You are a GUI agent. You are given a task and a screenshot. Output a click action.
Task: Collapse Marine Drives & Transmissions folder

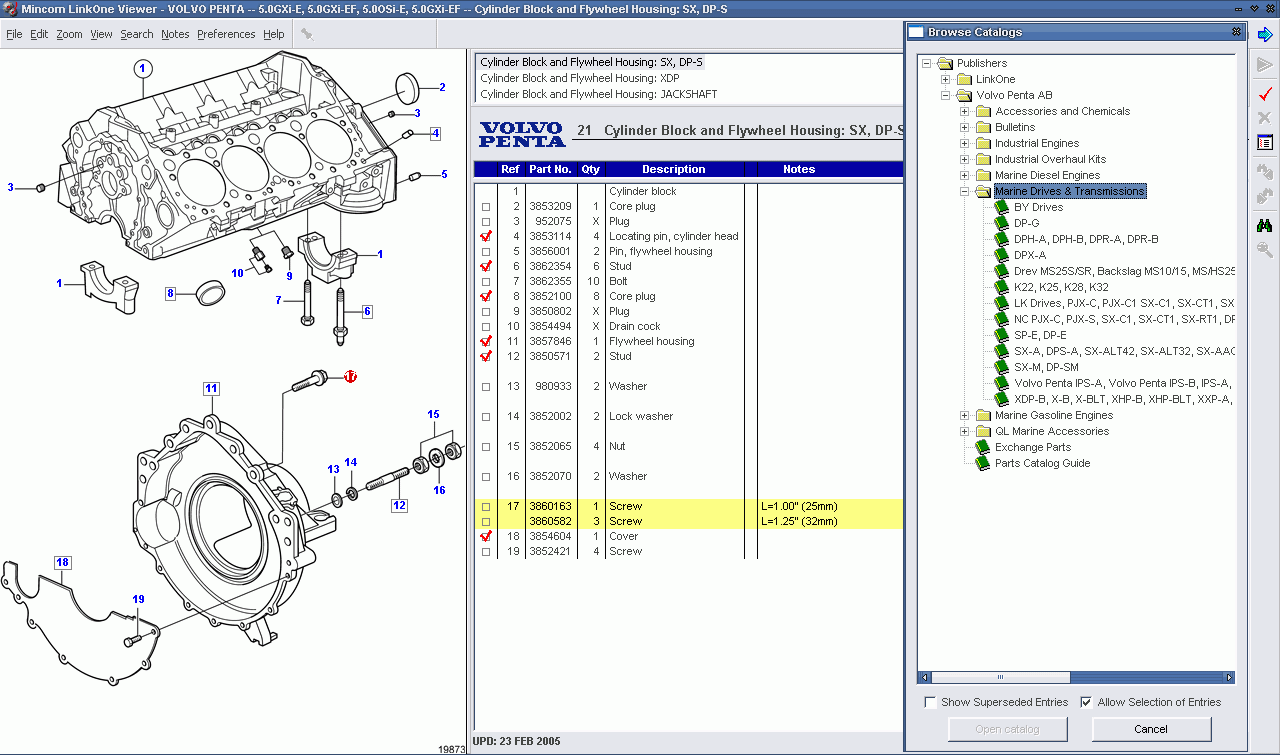click(x=965, y=191)
